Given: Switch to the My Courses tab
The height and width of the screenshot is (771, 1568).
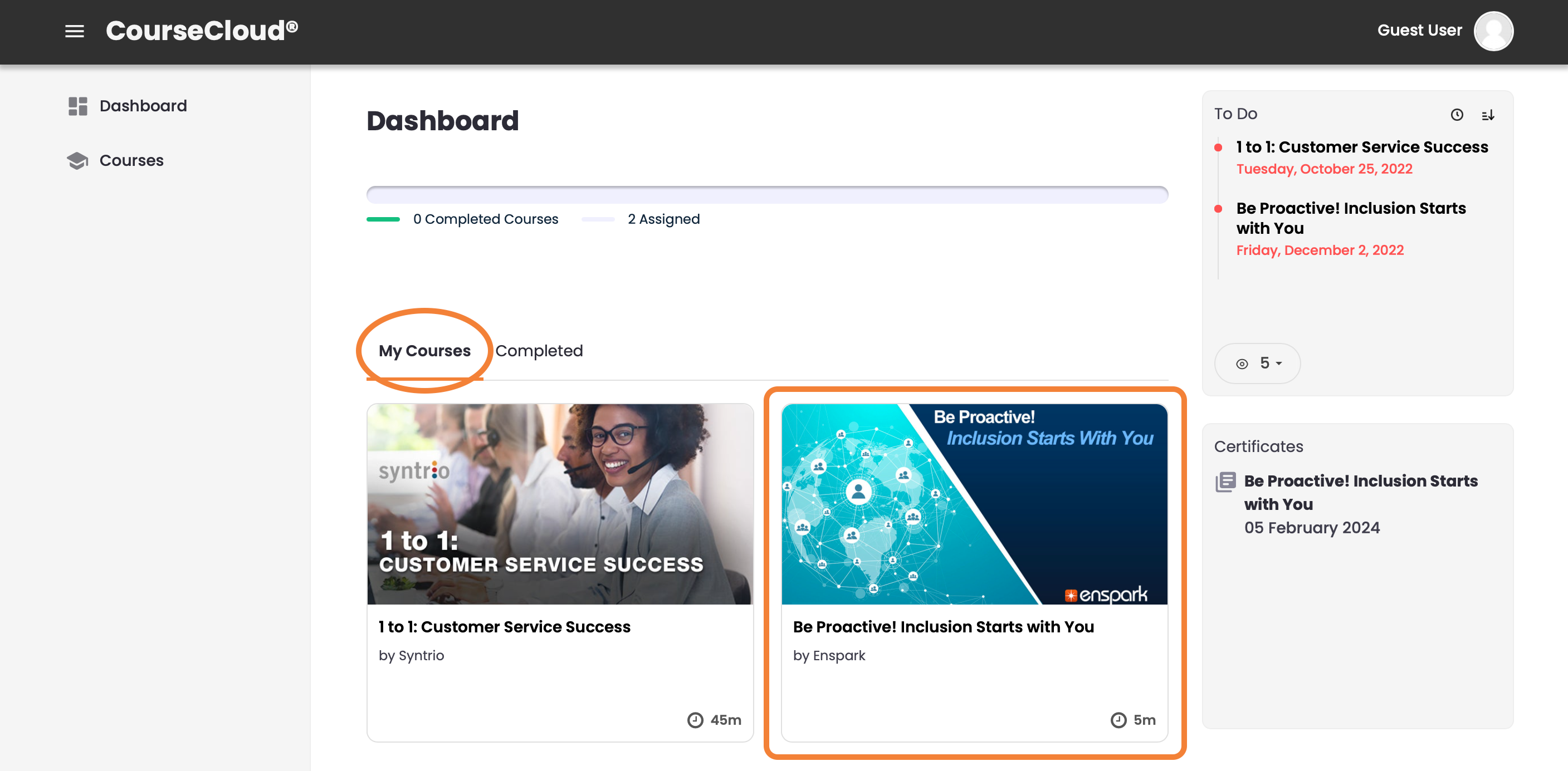Looking at the screenshot, I should [x=424, y=351].
